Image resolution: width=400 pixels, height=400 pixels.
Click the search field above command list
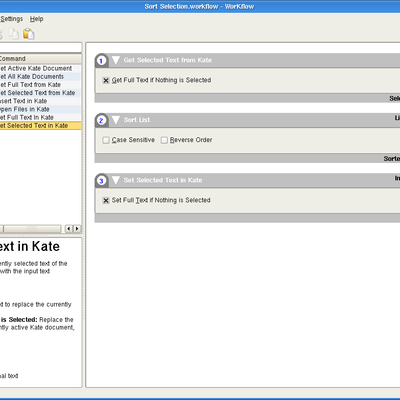tap(40, 47)
